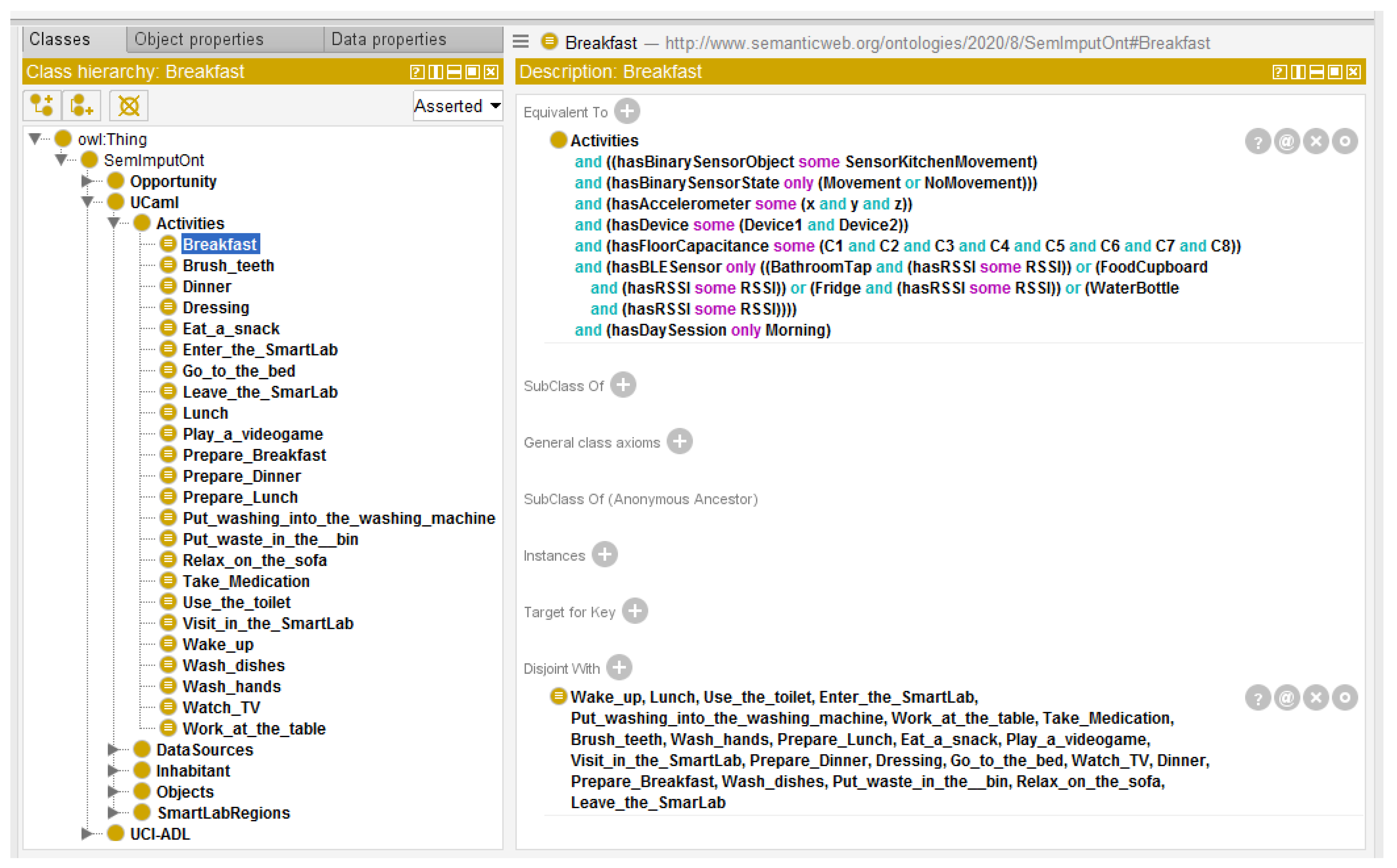Switch to Object properties tab

[x=199, y=39]
